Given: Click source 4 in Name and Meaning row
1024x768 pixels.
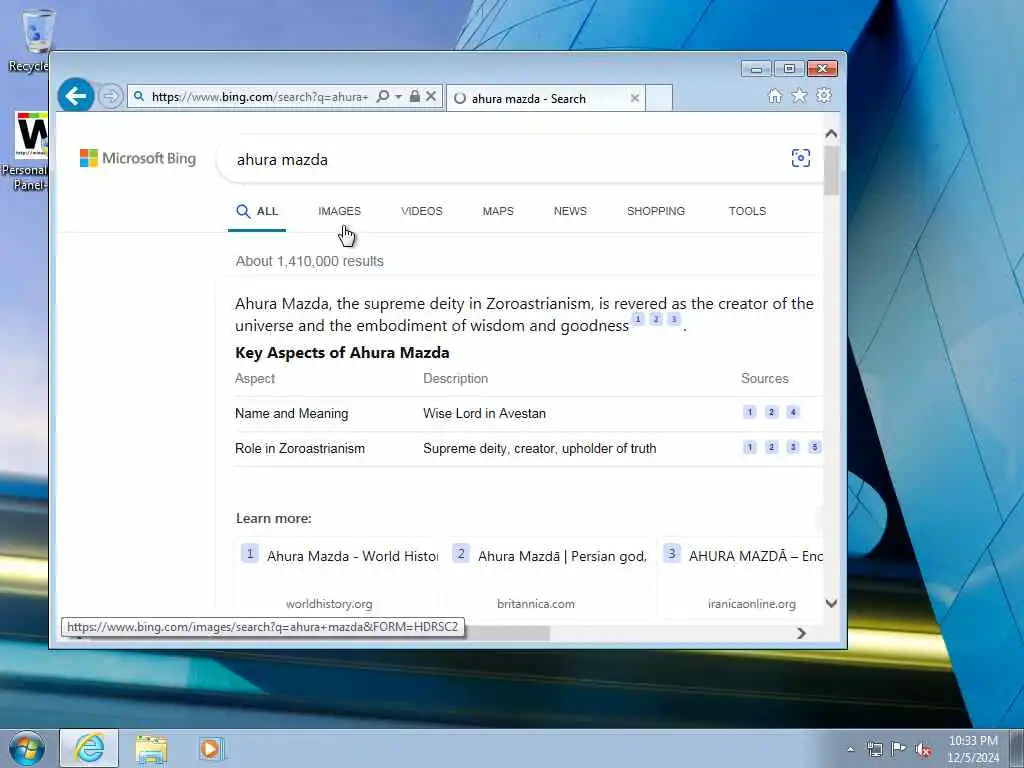Looking at the screenshot, I should tap(793, 412).
